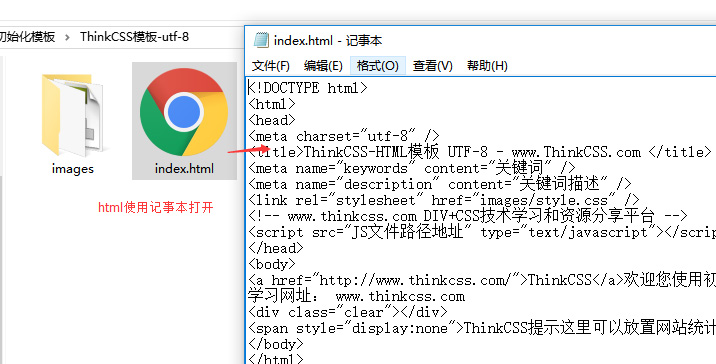The width and height of the screenshot is (716, 364).
Task: Click the 始化模板 breadcrumb segment in Explorer
Action: [27, 37]
